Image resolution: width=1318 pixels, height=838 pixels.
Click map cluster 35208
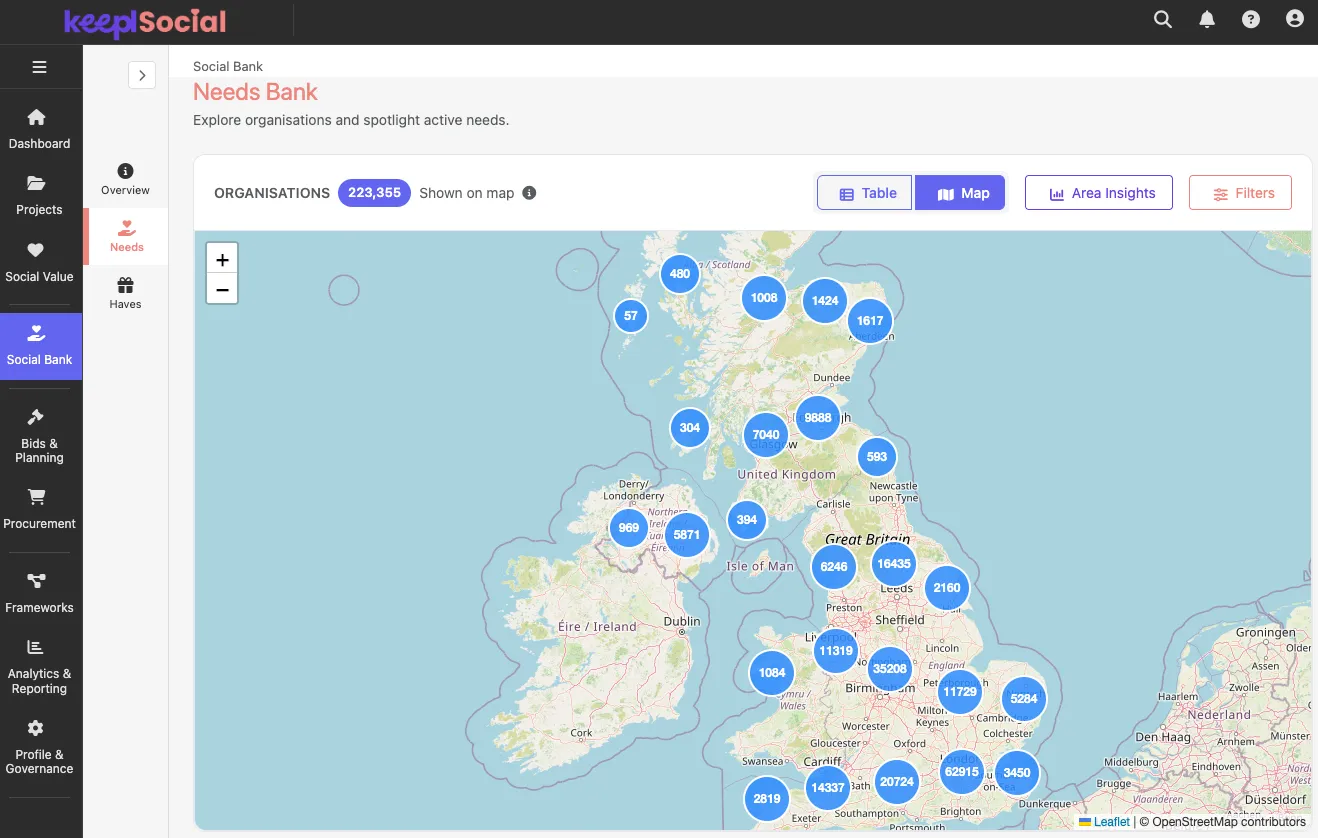pyautogui.click(x=890, y=669)
